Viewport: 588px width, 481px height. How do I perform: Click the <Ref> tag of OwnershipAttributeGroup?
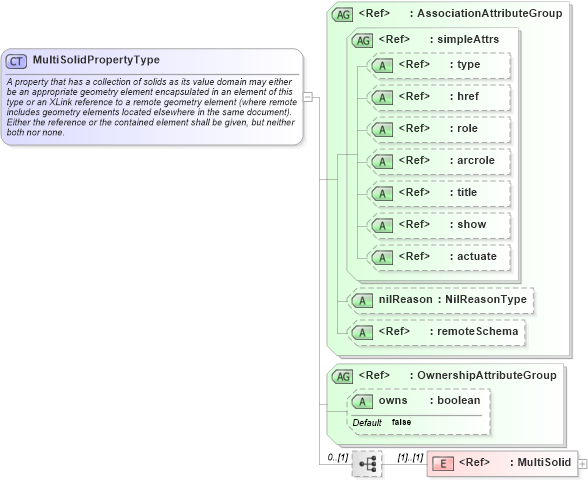click(x=374, y=375)
